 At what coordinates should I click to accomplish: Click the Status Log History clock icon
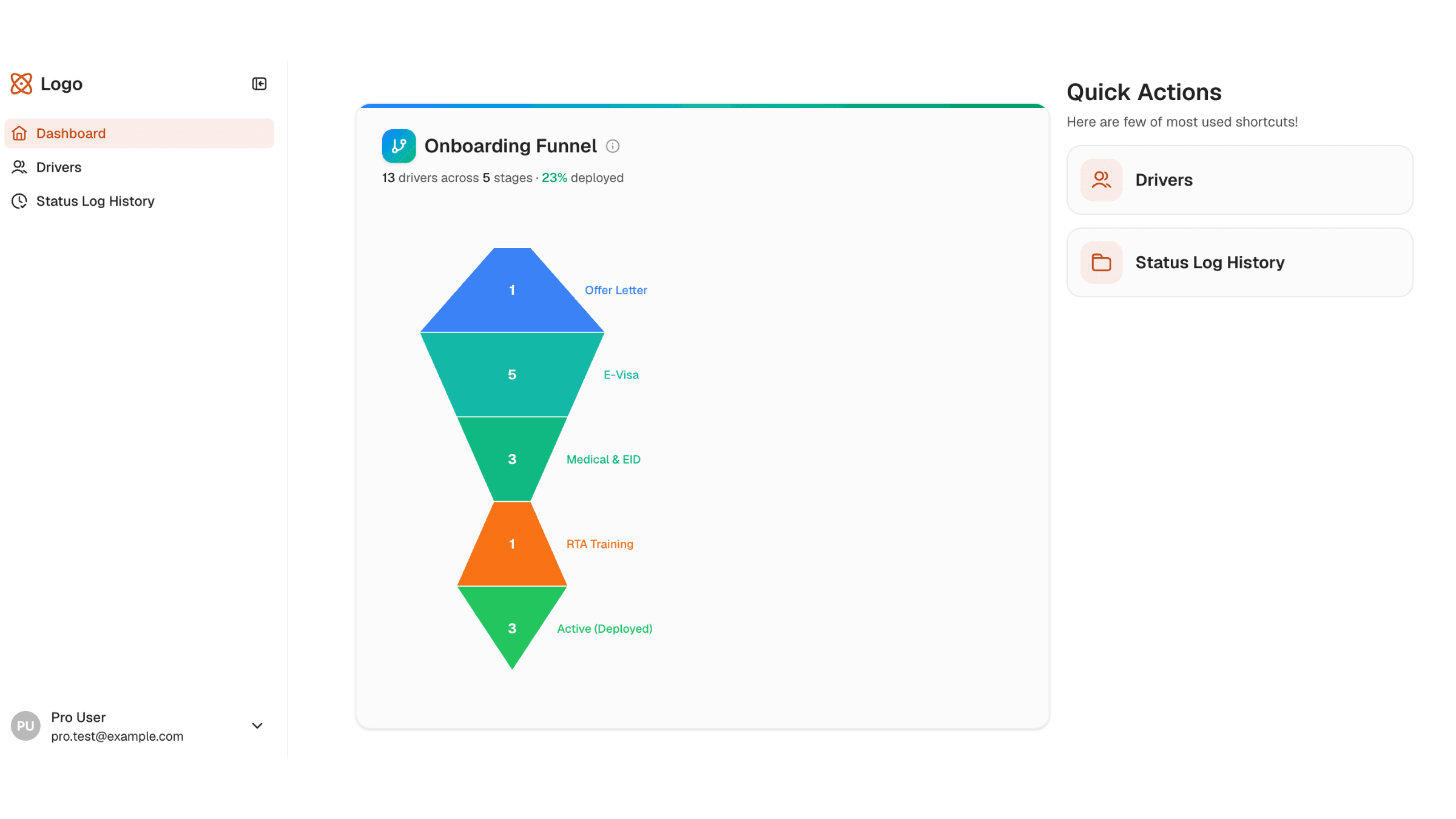19,201
